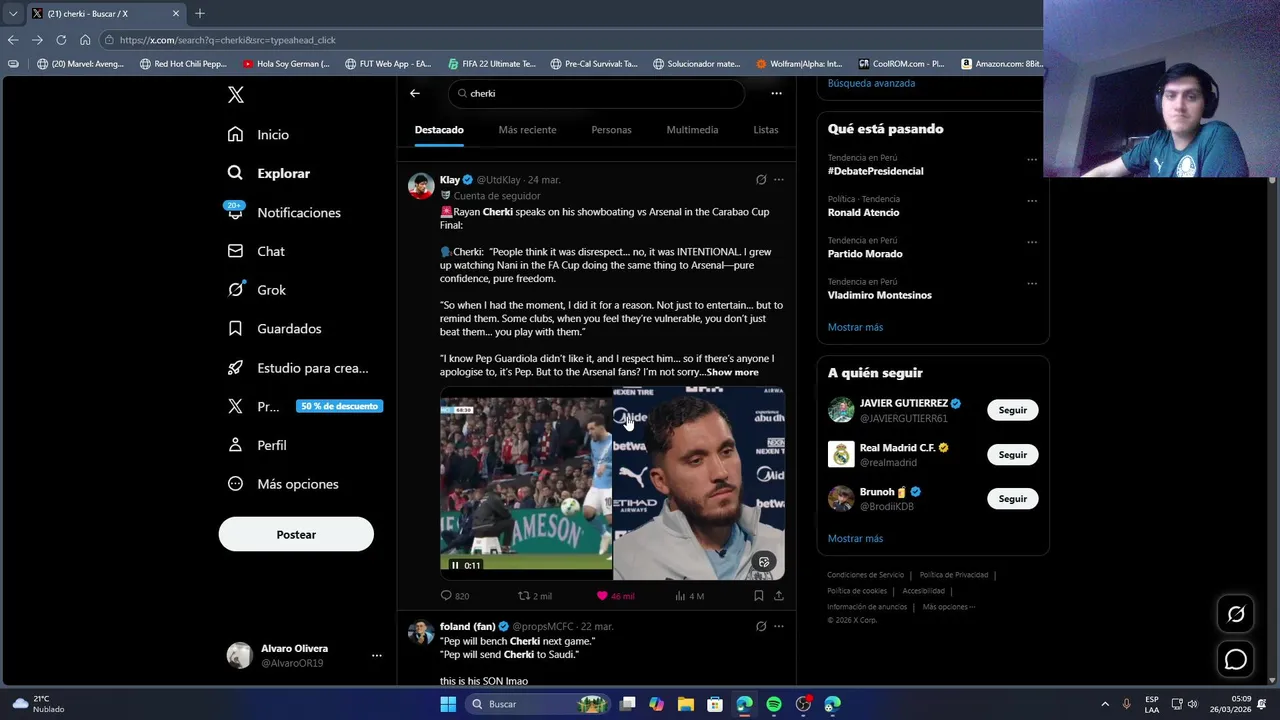Viewport: 1280px width, 720px height.
Task: Open Búsqueda avanzada link
Action: click(871, 83)
